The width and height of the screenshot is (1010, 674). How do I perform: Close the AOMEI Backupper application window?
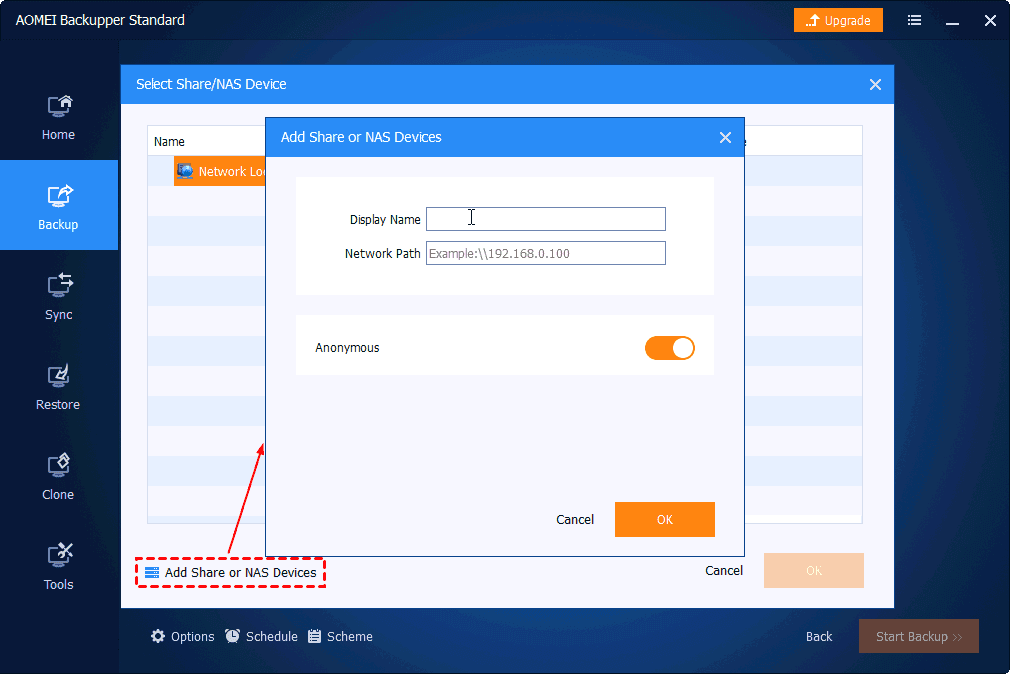pos(991,21)
